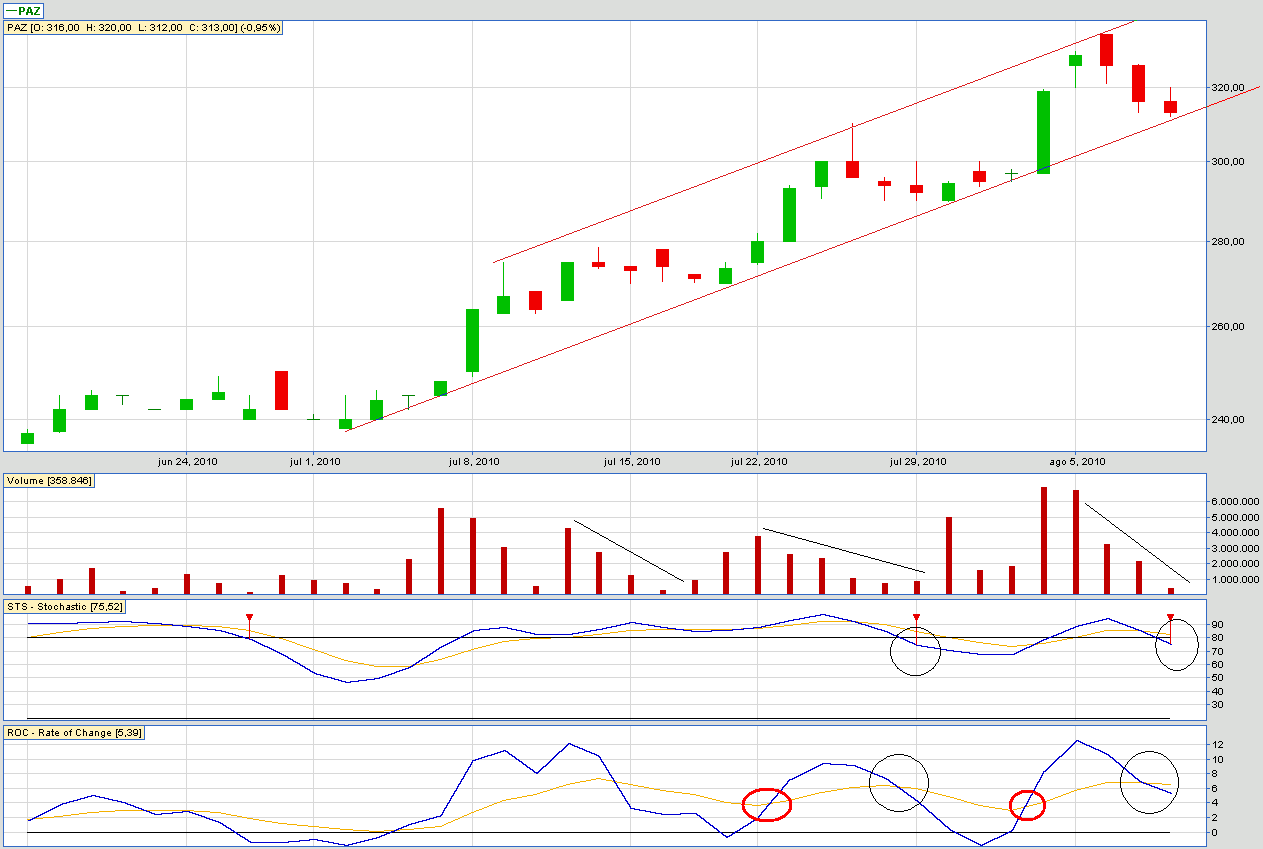Select the jul 1, 2010 date label
The height and width of the screenshot is (849, 1263).
coord(315,461)
